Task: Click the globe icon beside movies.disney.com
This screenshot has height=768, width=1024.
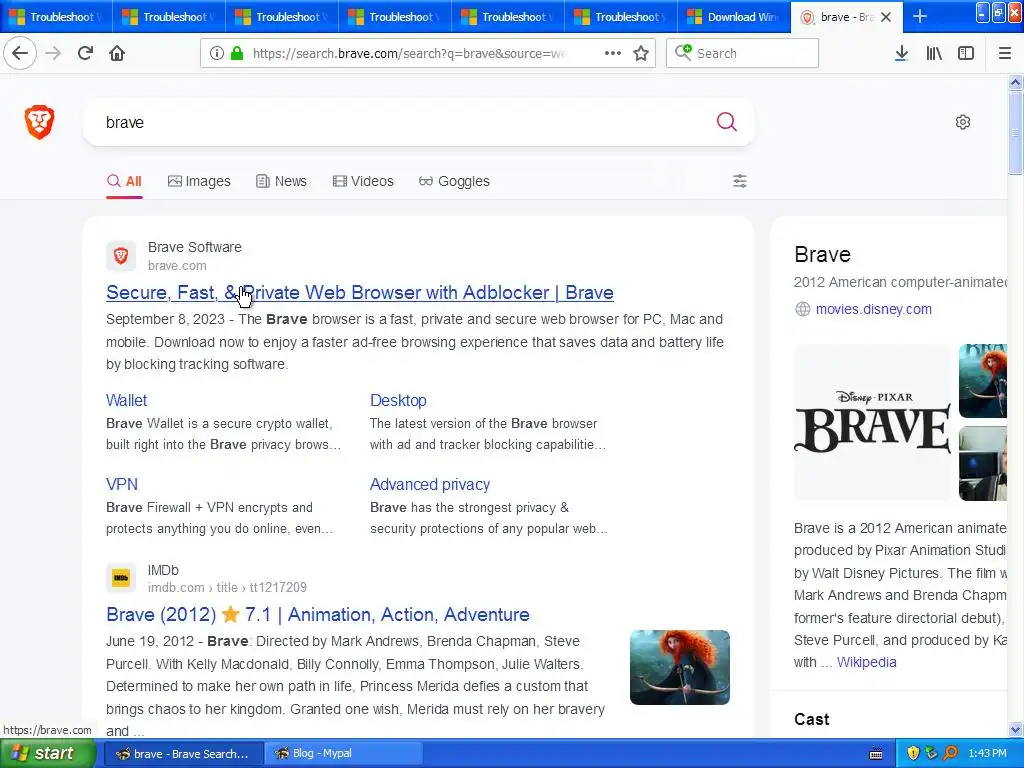Action: pos(803,309)
